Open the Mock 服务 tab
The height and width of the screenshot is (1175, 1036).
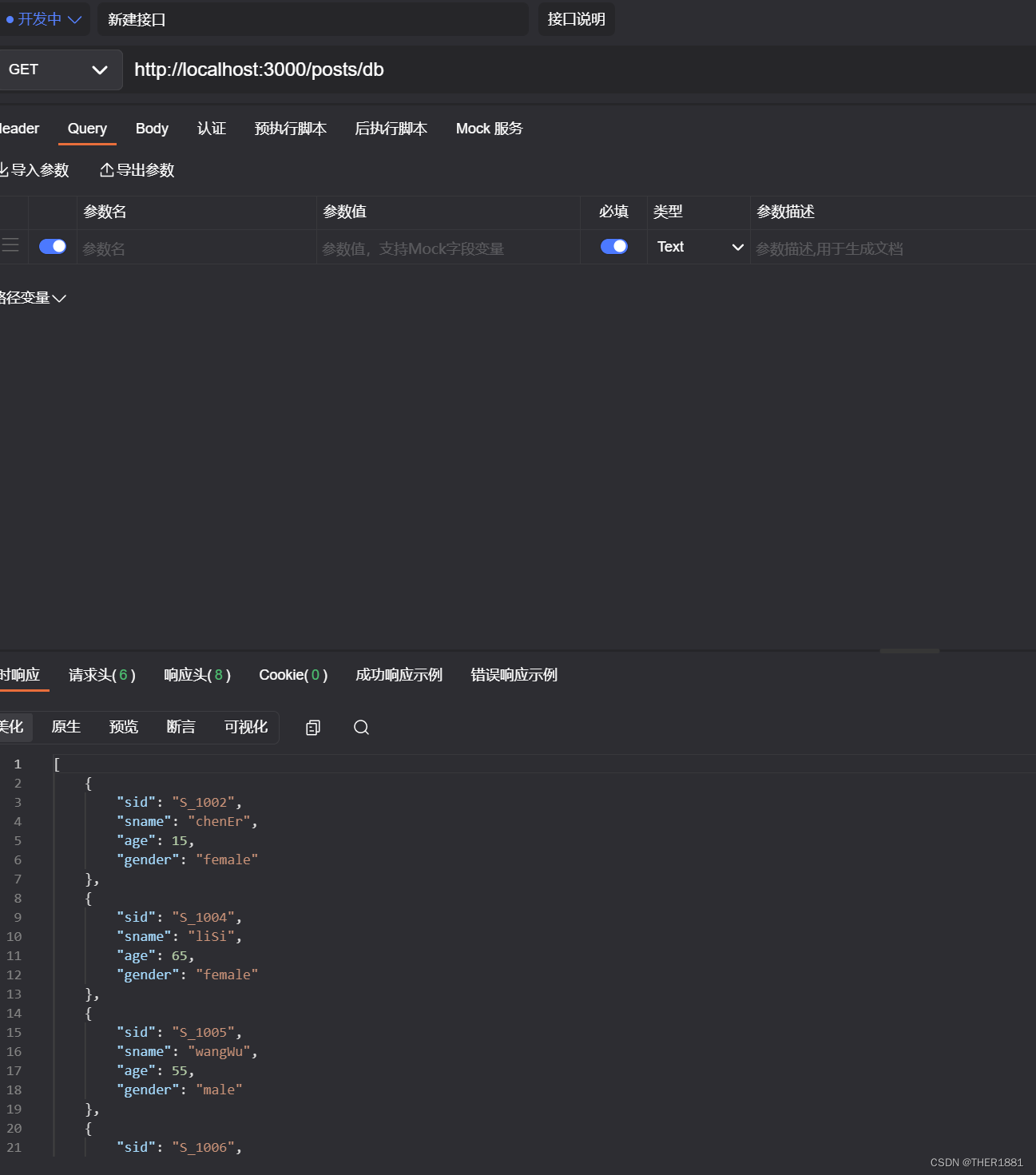pyautogui.click(x=488, y=129)
